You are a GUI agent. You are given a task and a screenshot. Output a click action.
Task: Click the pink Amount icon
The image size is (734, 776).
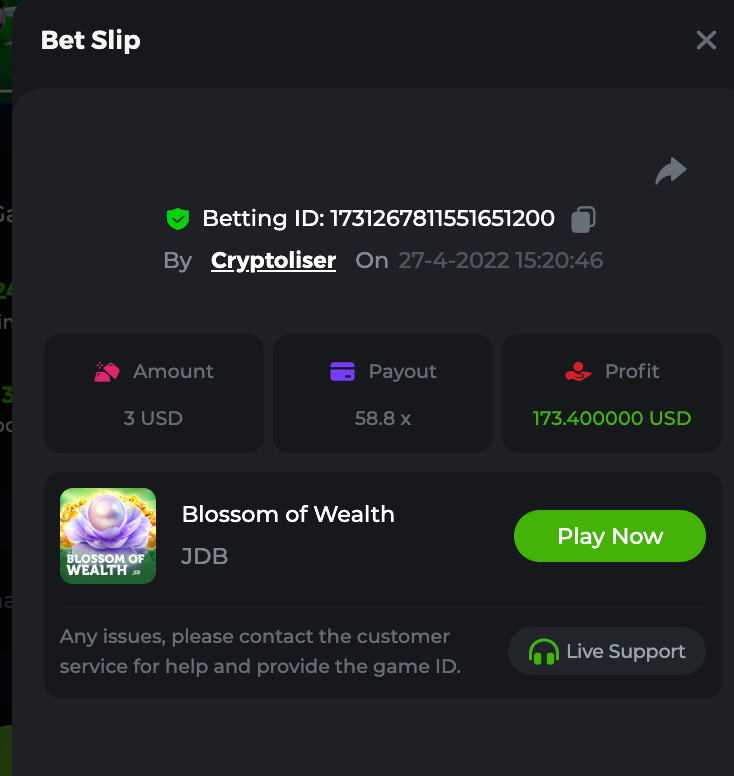point(107,372)
